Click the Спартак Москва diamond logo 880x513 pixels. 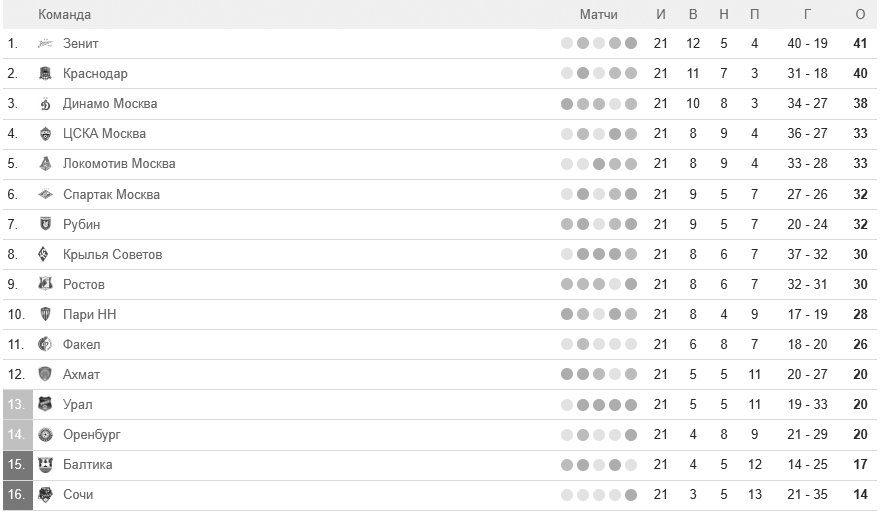(45, 194)
